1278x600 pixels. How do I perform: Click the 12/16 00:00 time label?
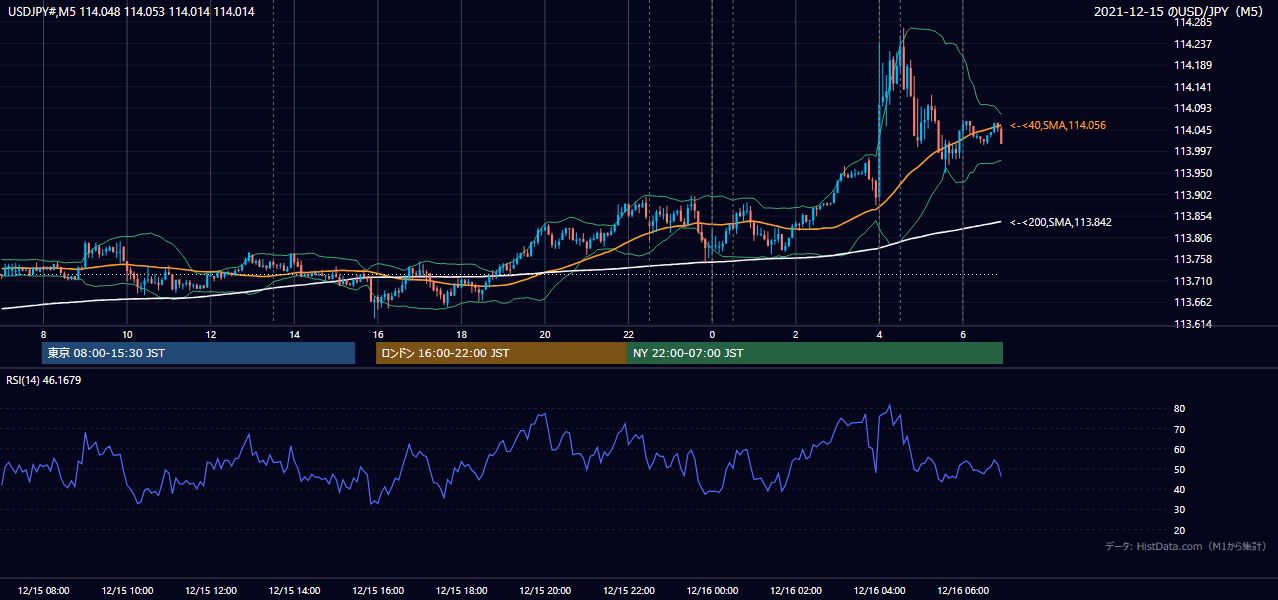[712, 591]
